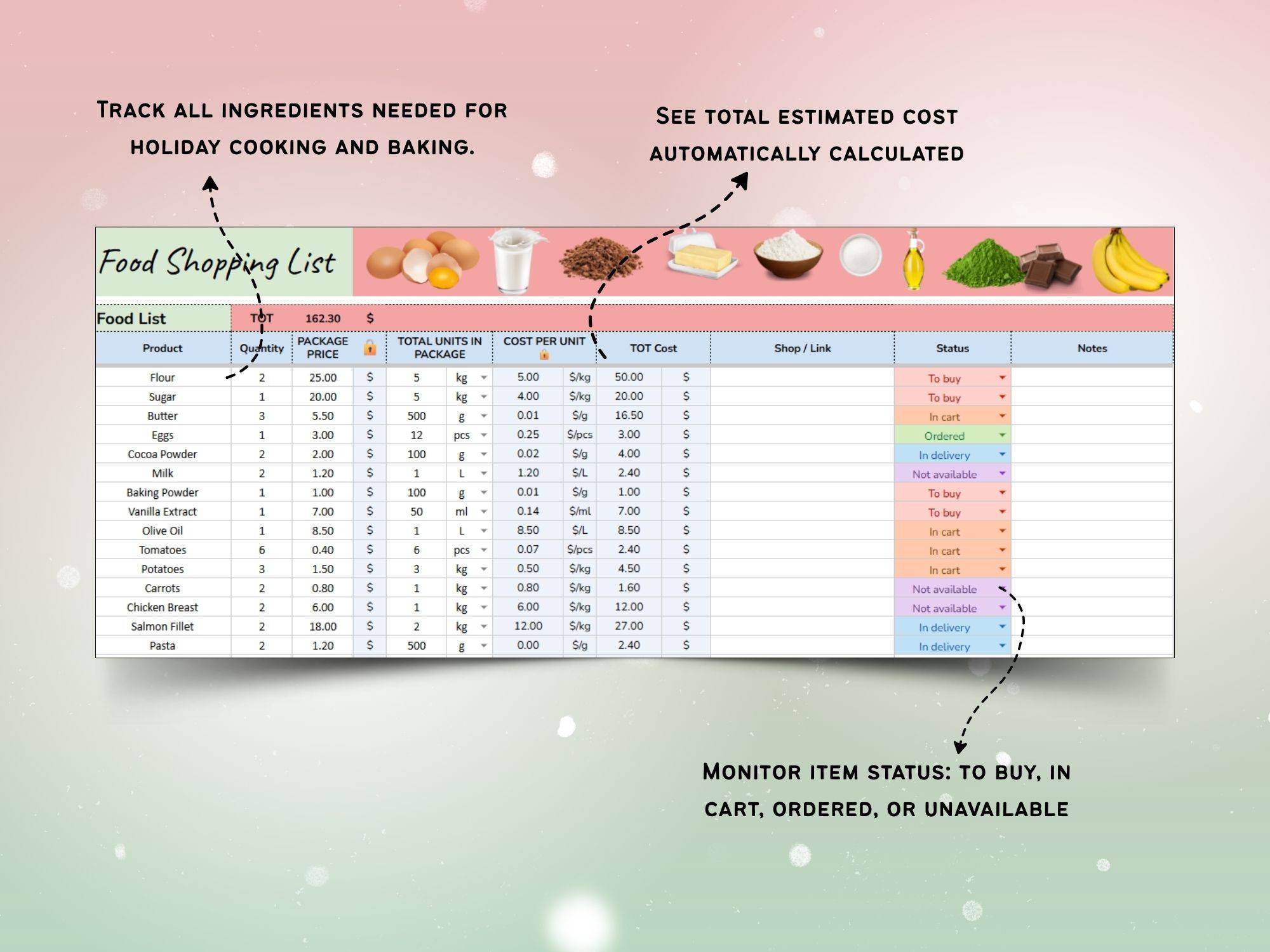1270x952 pixels.
Task: Click the Product column header
Action: [163, 348]
